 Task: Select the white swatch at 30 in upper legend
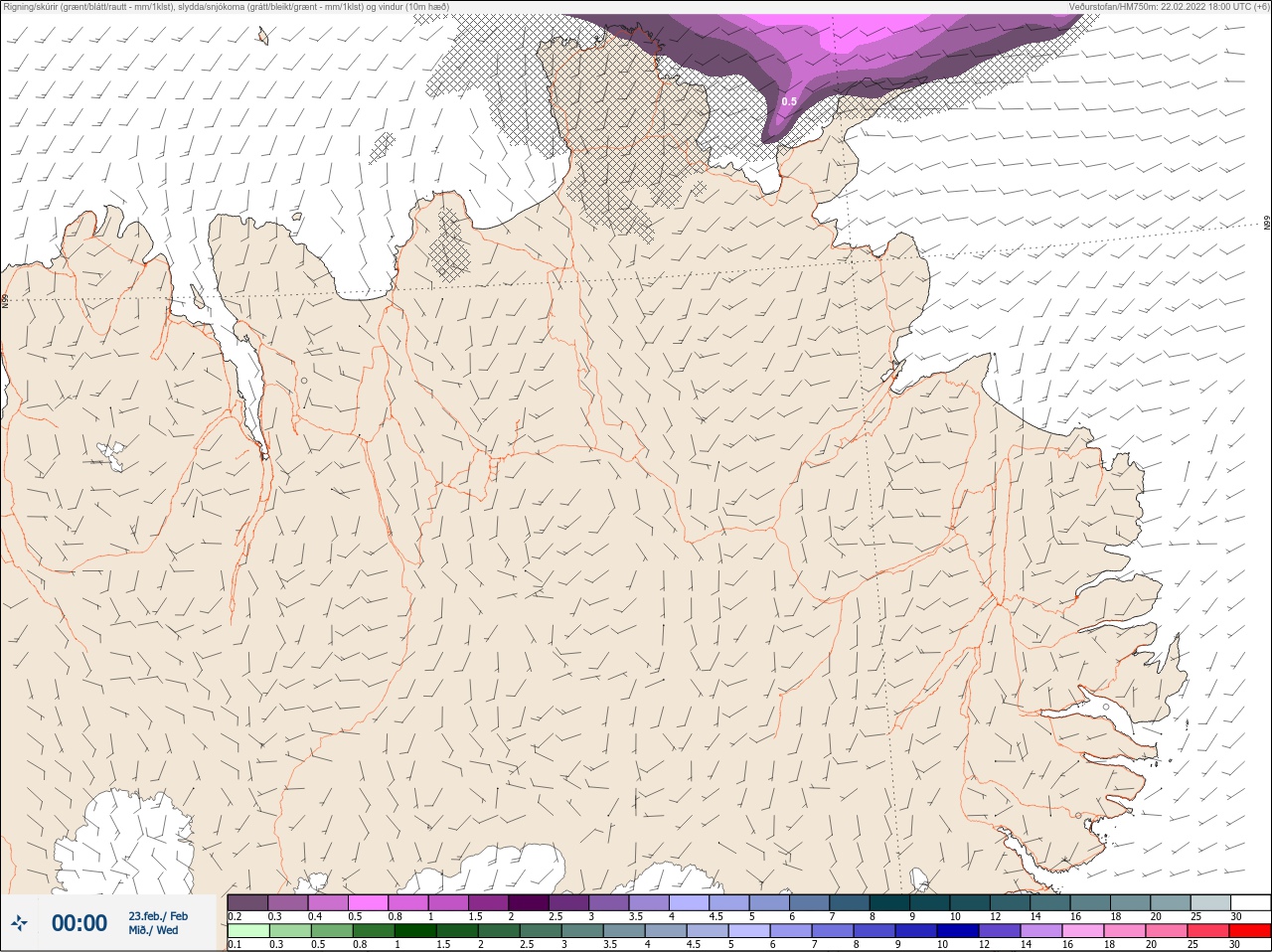click(1251, 902)
